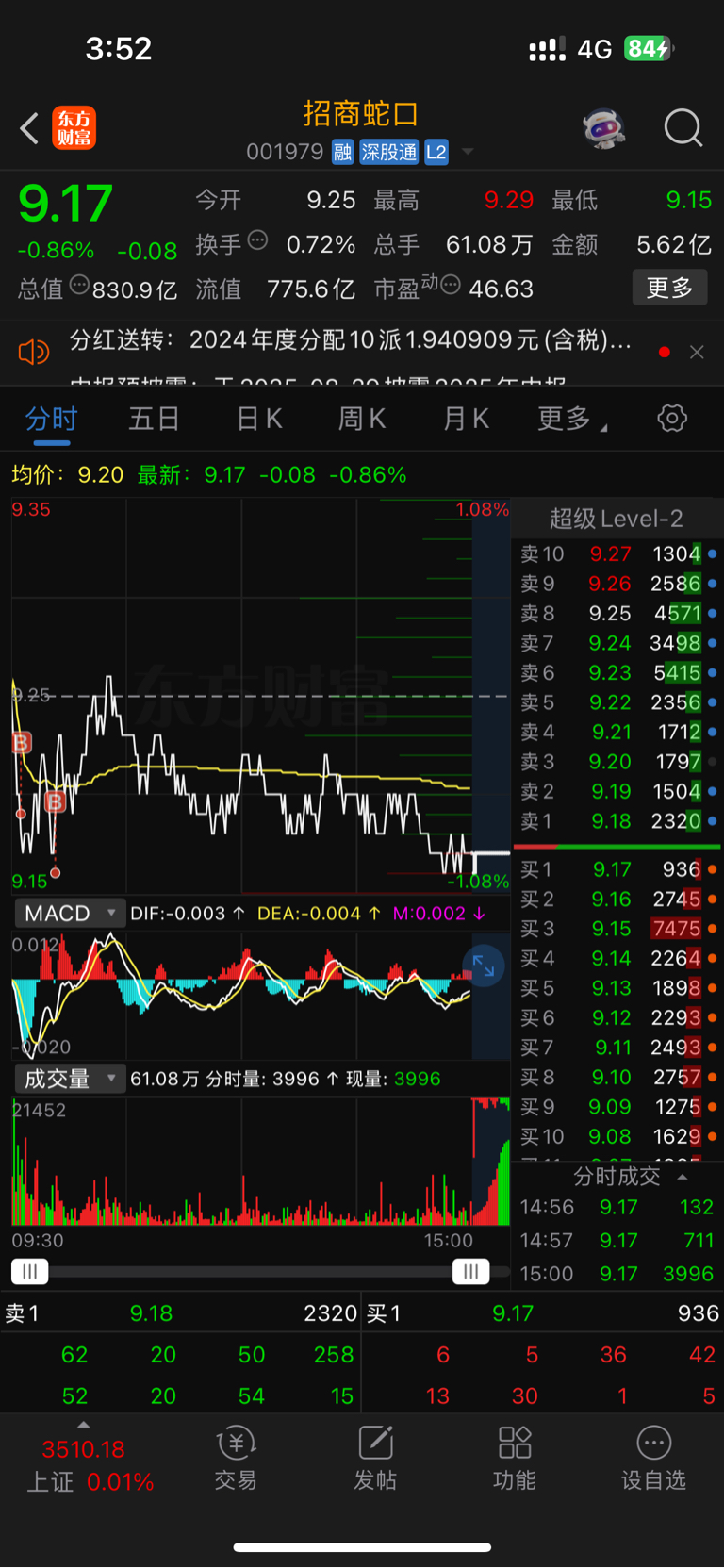Viewport: 724px width, 1568px height.
Task: Select the 14:56 trade row
Action: click(617, 1207)
